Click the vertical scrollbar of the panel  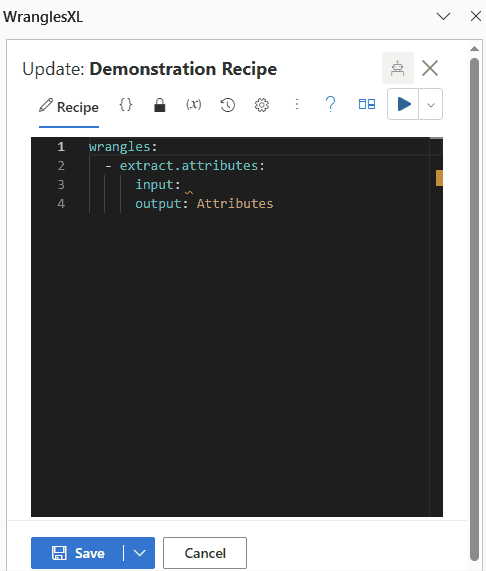pos(474,306)
